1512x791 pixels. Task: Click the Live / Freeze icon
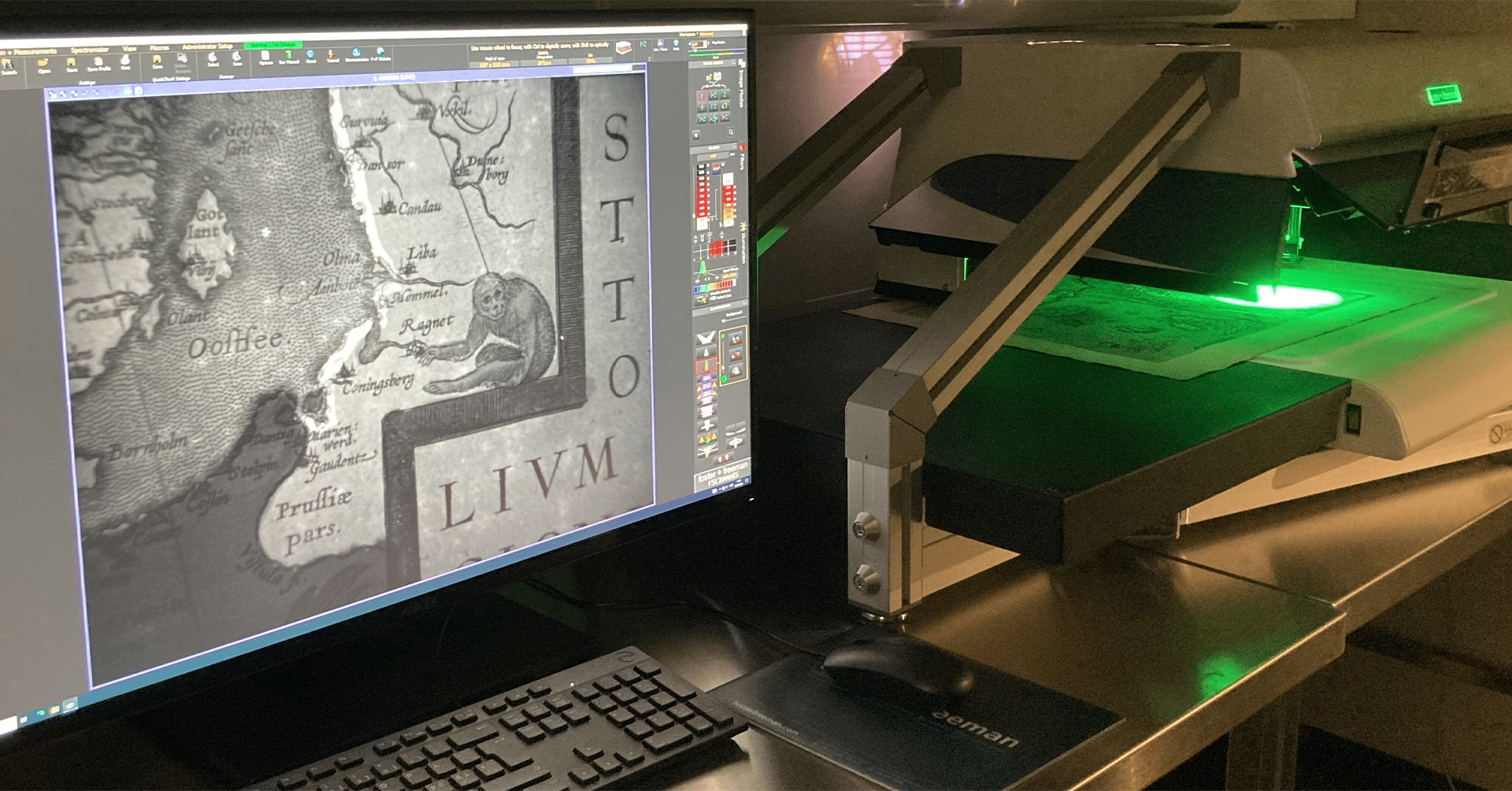(x=661, y=46)
